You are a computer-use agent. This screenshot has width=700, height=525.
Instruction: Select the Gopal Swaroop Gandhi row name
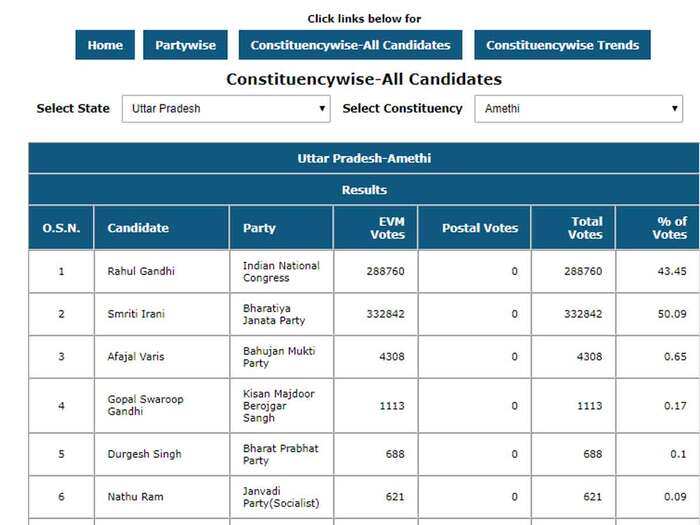pyautogui.click(x=146, y=405)
